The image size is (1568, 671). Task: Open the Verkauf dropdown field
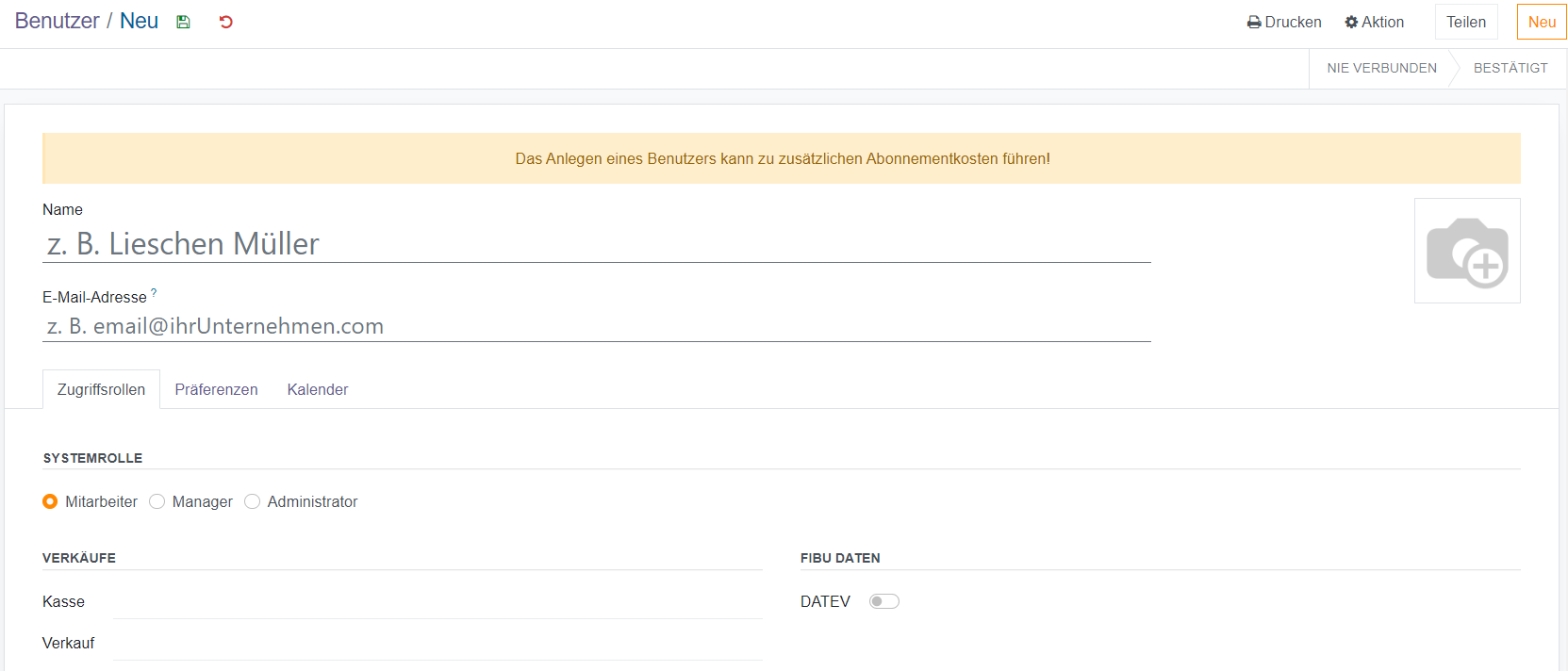[x=437, y=644]
